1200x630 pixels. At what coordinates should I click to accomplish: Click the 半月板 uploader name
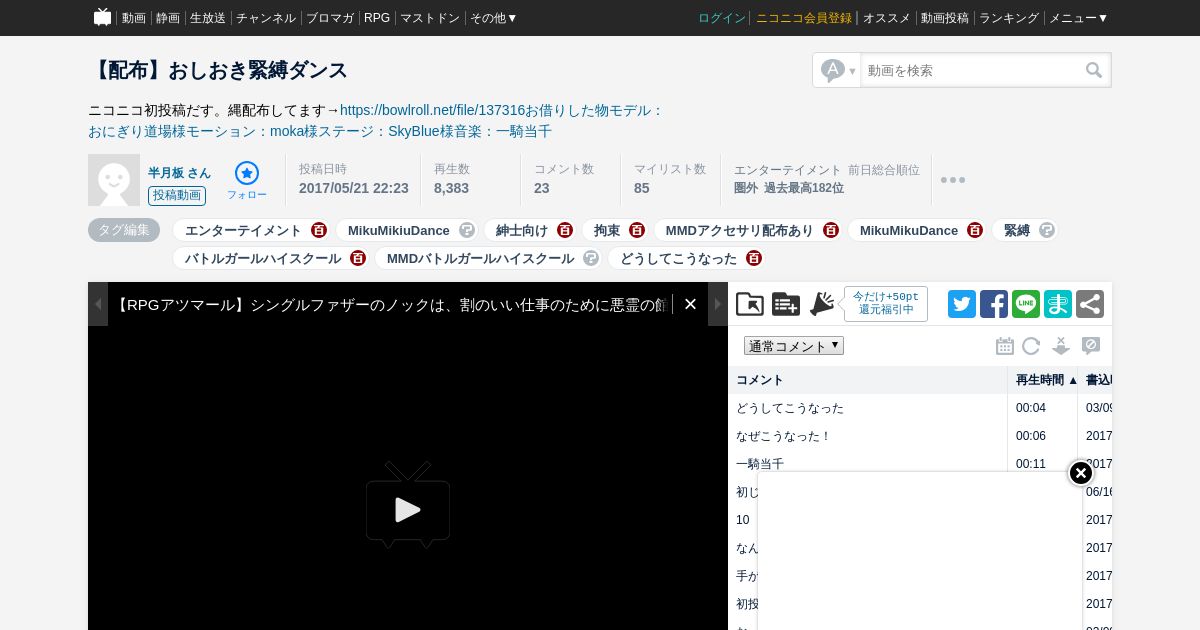coord(179,173)
